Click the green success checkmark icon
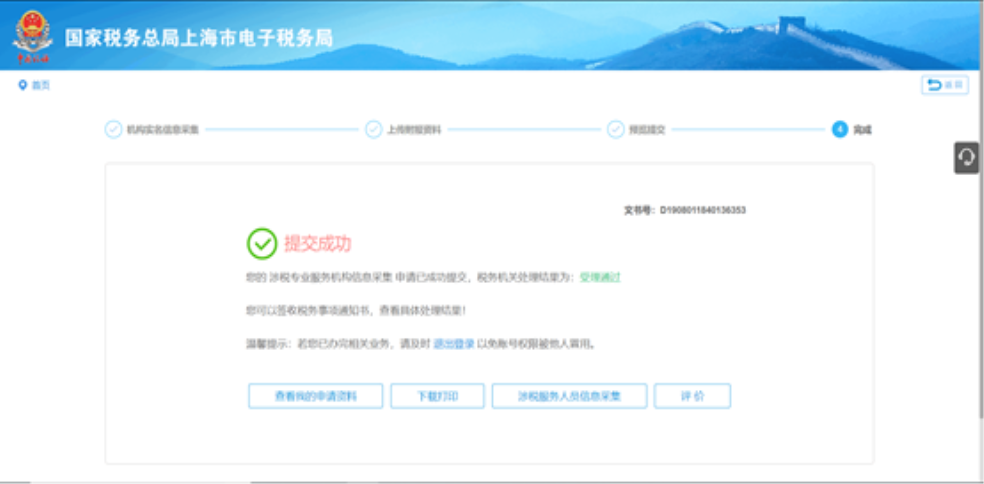Viewport: 984px width, 484px height. [x=262, y=243]
